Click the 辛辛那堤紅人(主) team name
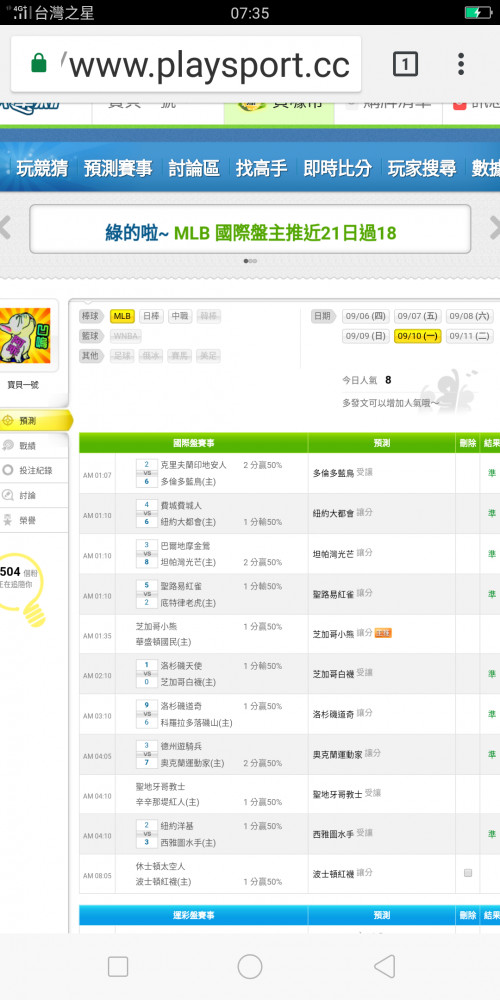The height and width of the screenshot is (1000, 500). [168, 802]
